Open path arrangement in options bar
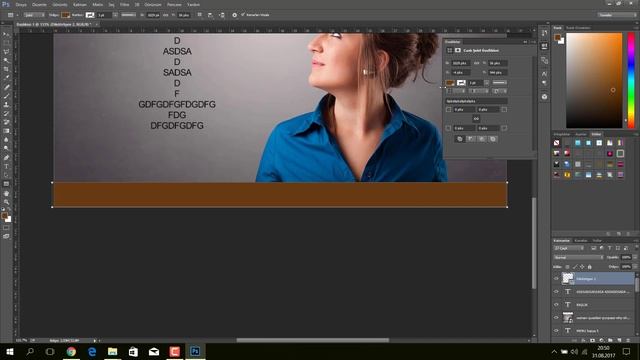 click(222, 15)
